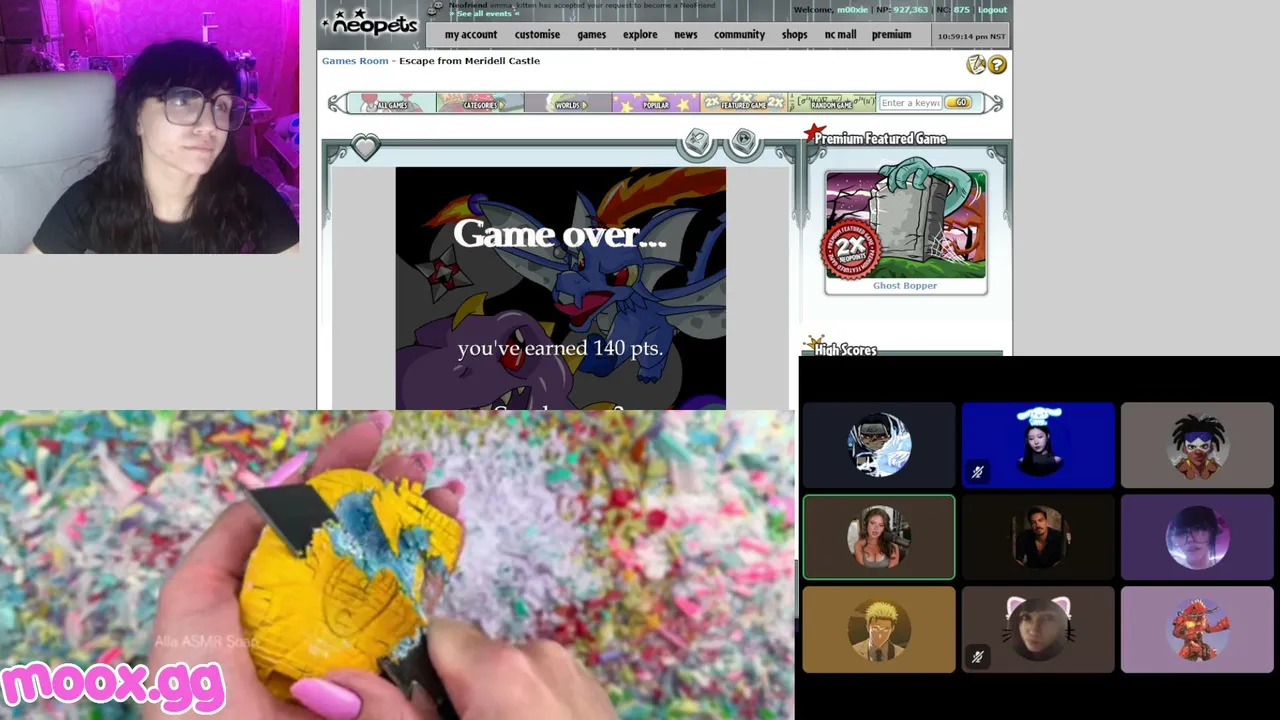Open the Categories games dropdown
Viewport: 1280px width, 720px height.
tap(480, 103)
